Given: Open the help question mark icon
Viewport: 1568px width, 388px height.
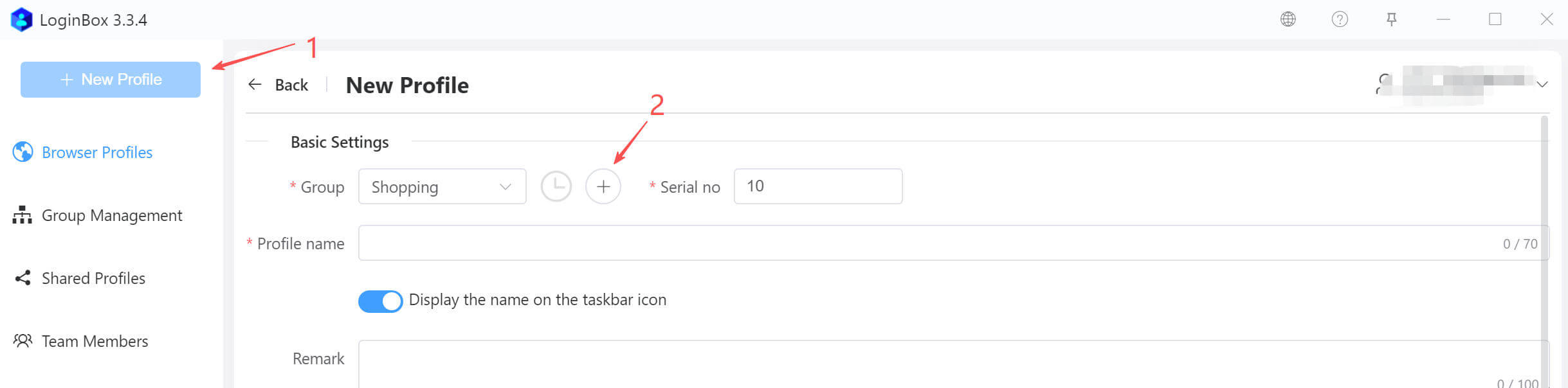Looking at the screenshot, I should 1340,19.
